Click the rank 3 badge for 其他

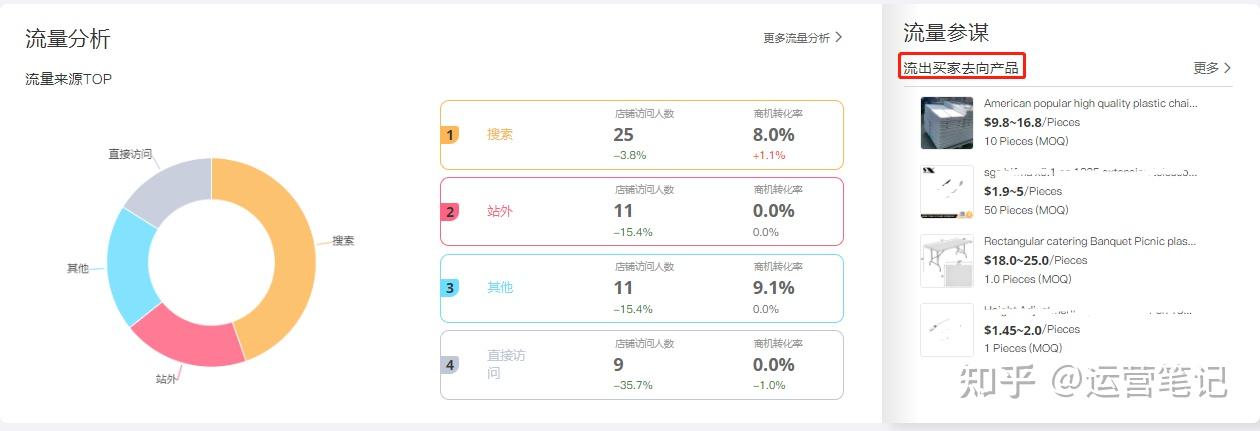450,288
